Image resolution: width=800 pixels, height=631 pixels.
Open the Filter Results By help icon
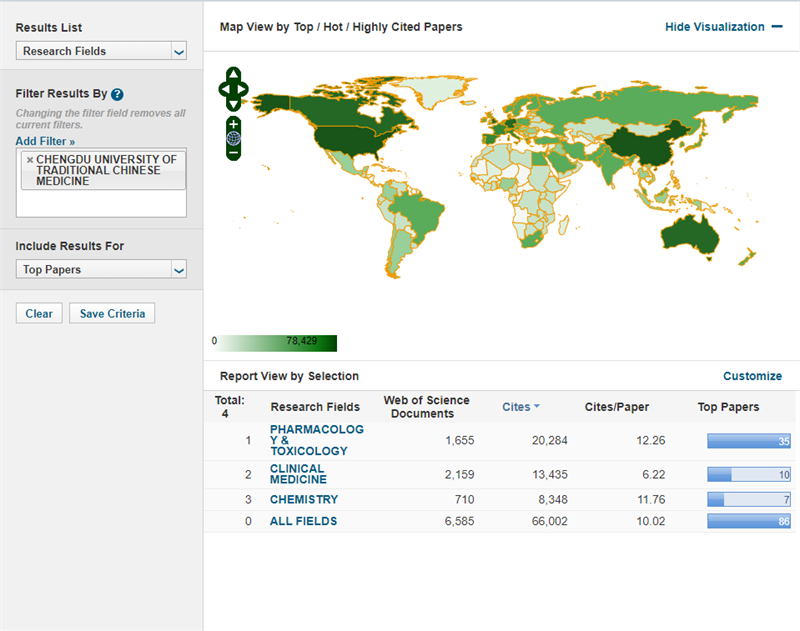pos(117,94)
